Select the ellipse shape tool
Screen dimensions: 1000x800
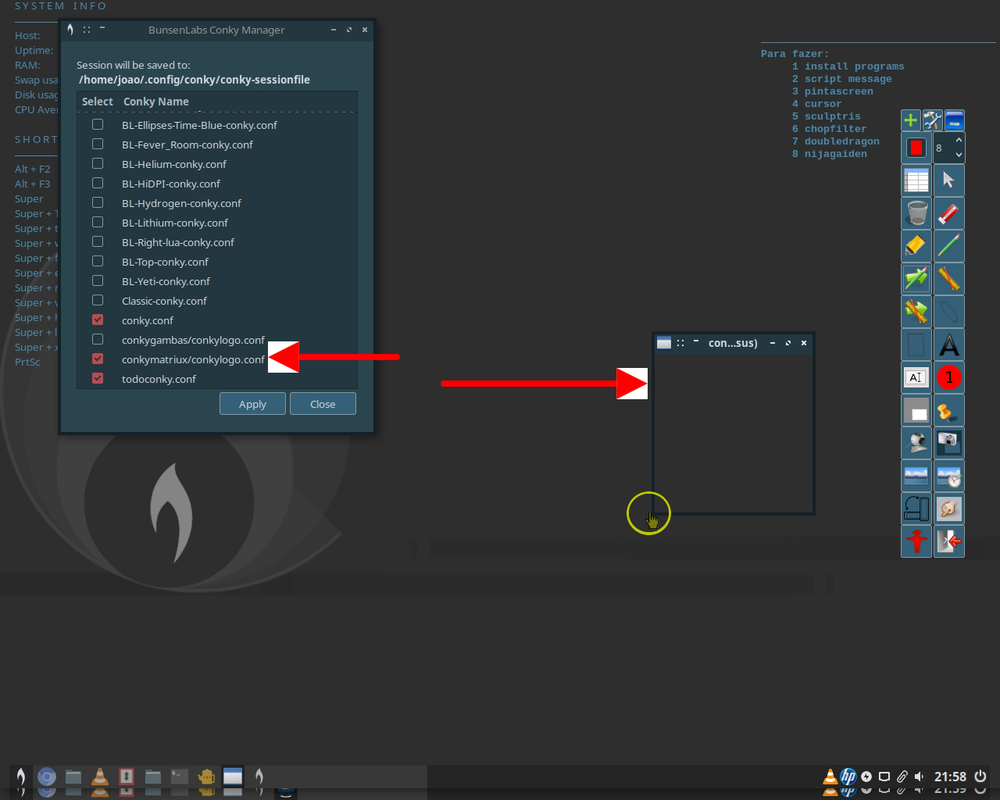[949, 312]
